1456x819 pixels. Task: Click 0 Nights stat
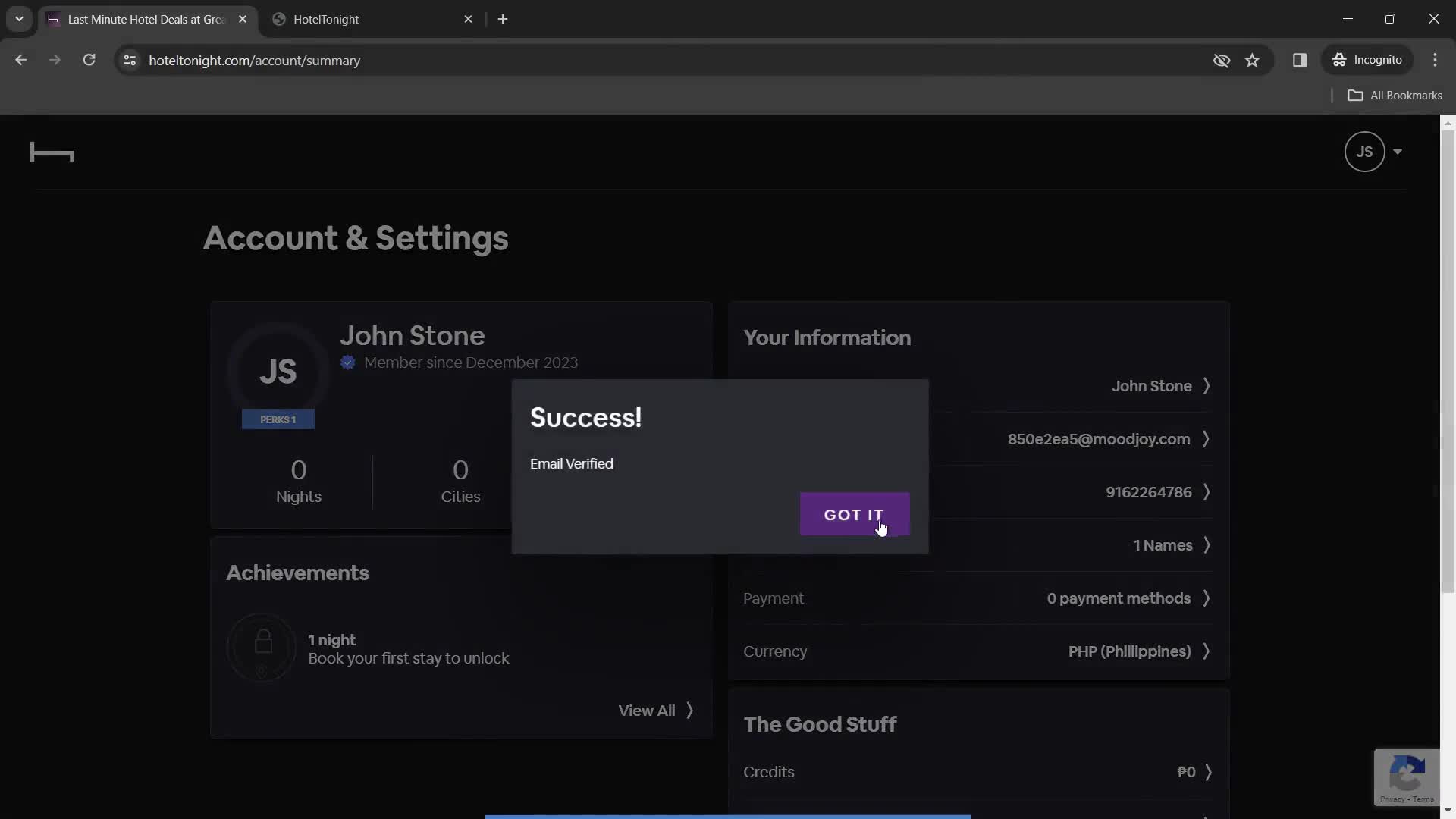coord(299,481)
